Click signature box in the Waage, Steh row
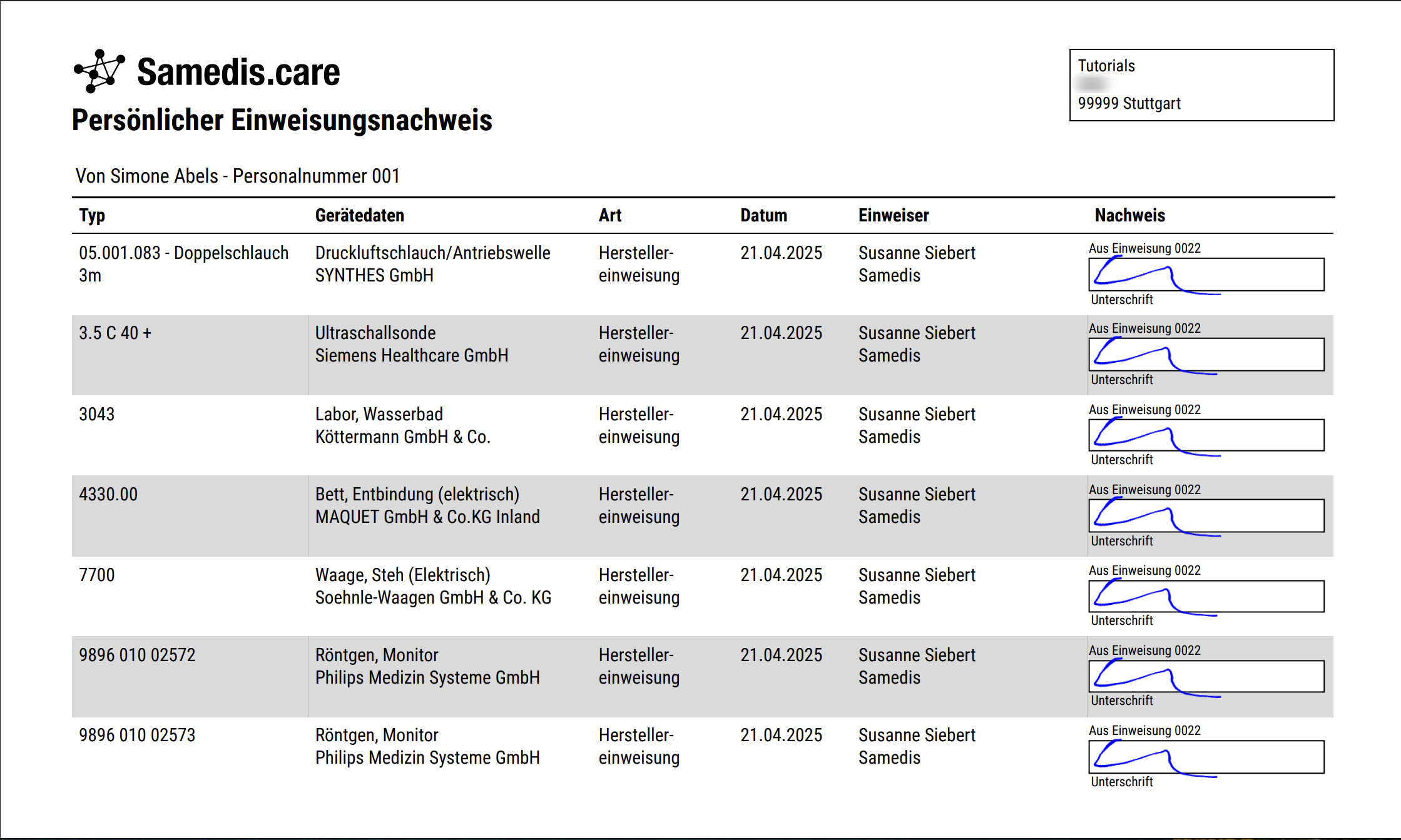1401x840 pixels. [x=1206, y=597]
